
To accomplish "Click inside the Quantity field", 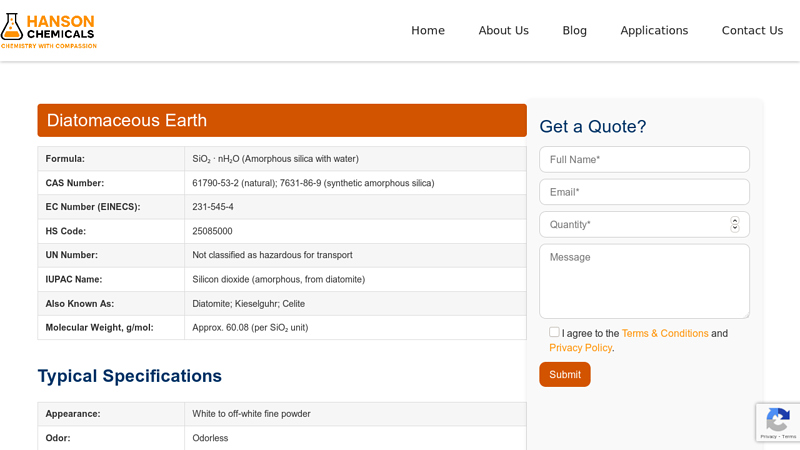I will (x=630, y=225).
